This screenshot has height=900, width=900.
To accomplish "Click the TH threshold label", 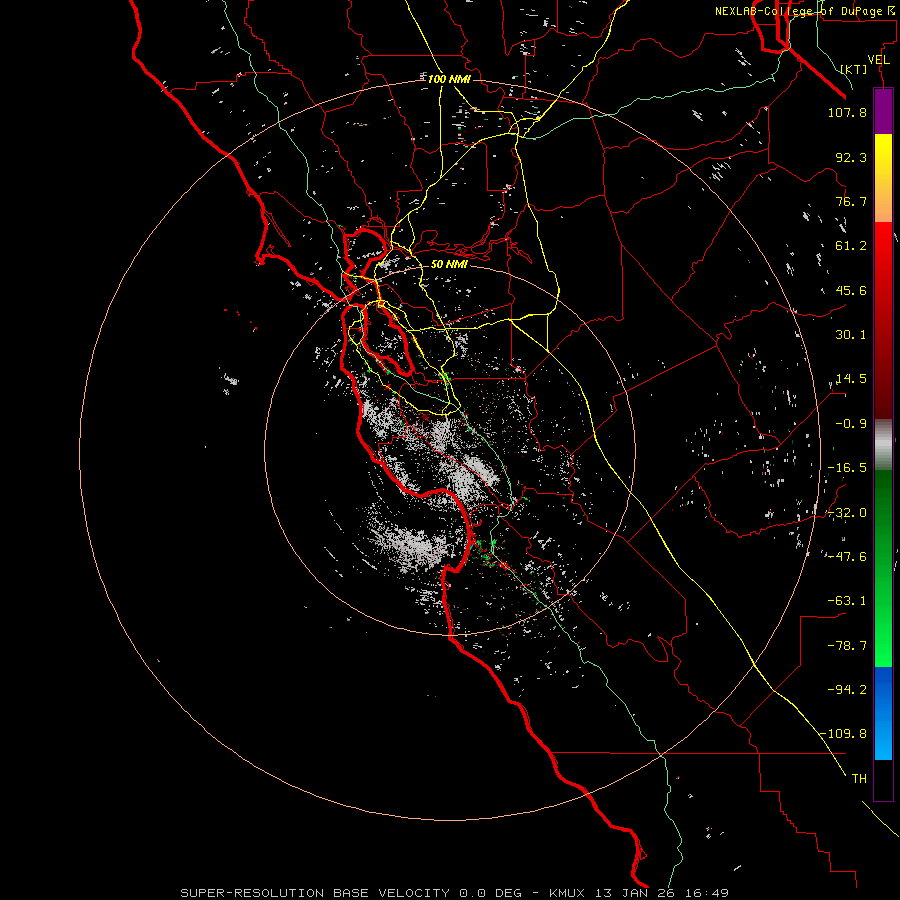I will click(x=859, y=779).
